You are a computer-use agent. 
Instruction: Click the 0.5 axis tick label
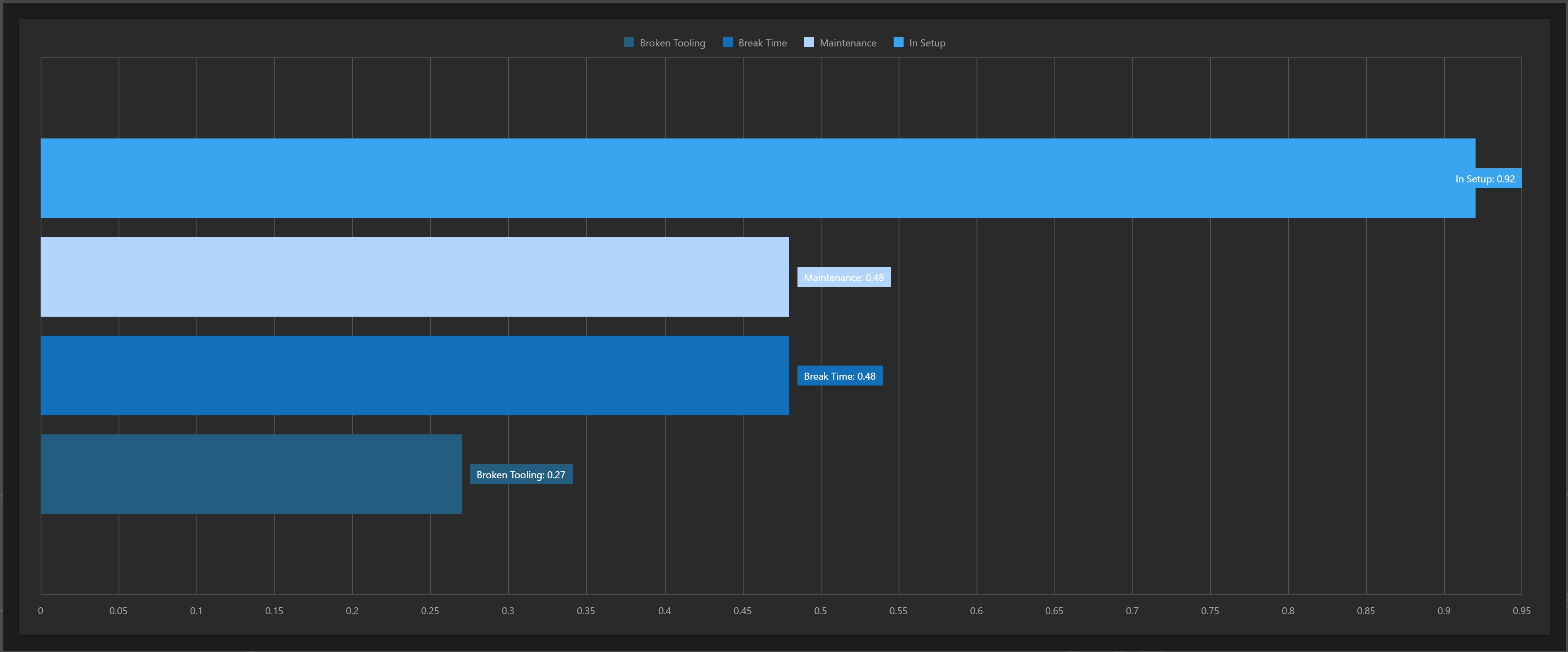coord(820,611)
